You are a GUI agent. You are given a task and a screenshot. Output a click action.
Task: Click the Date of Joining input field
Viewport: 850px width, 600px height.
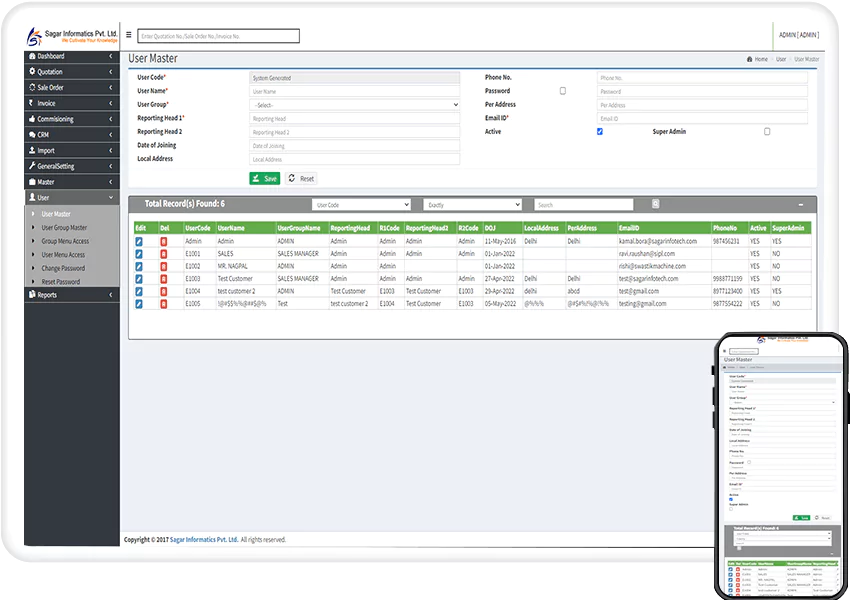pos(355,146)
